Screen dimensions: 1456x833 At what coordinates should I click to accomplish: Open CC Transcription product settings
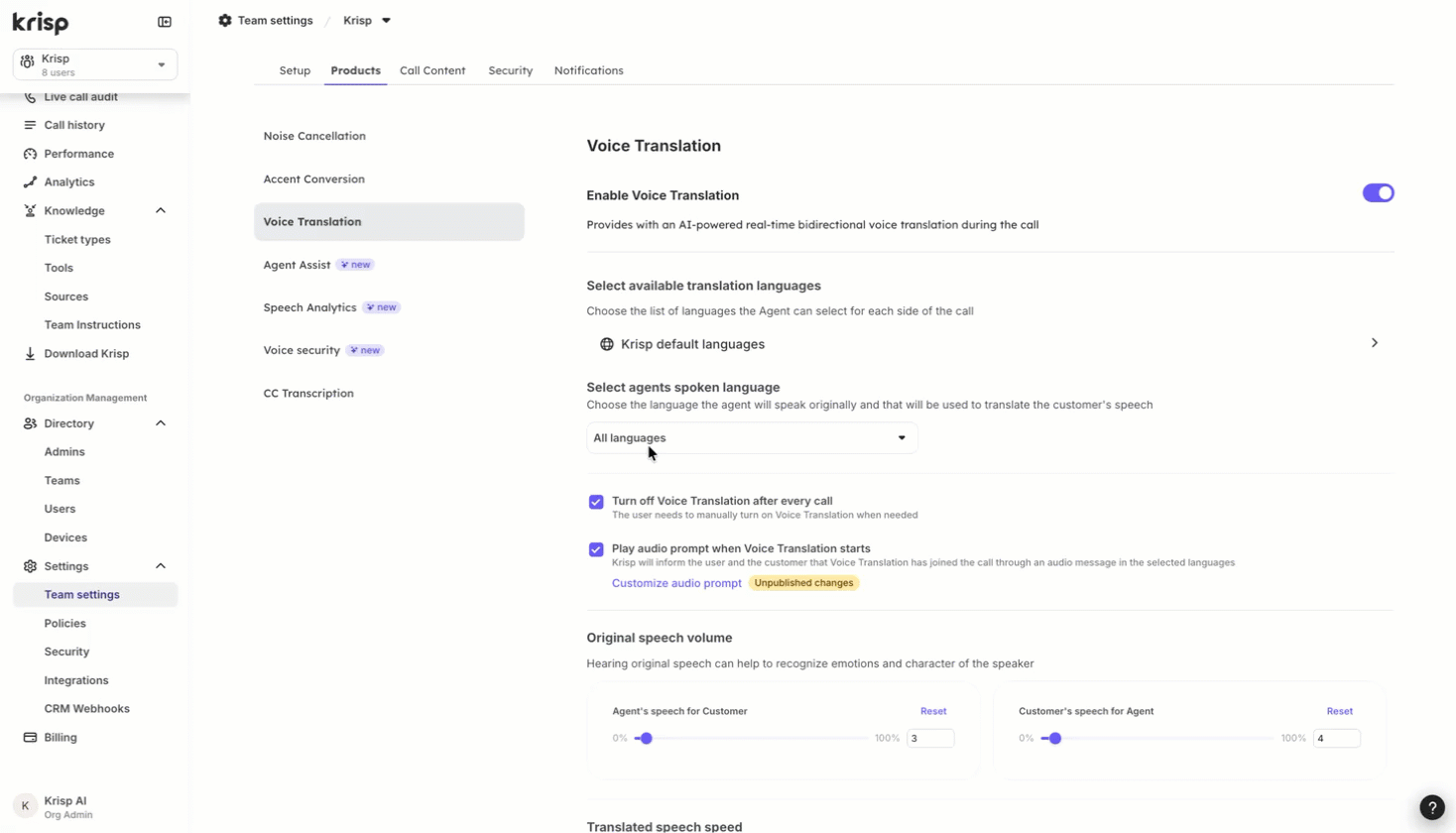(389, 394)
